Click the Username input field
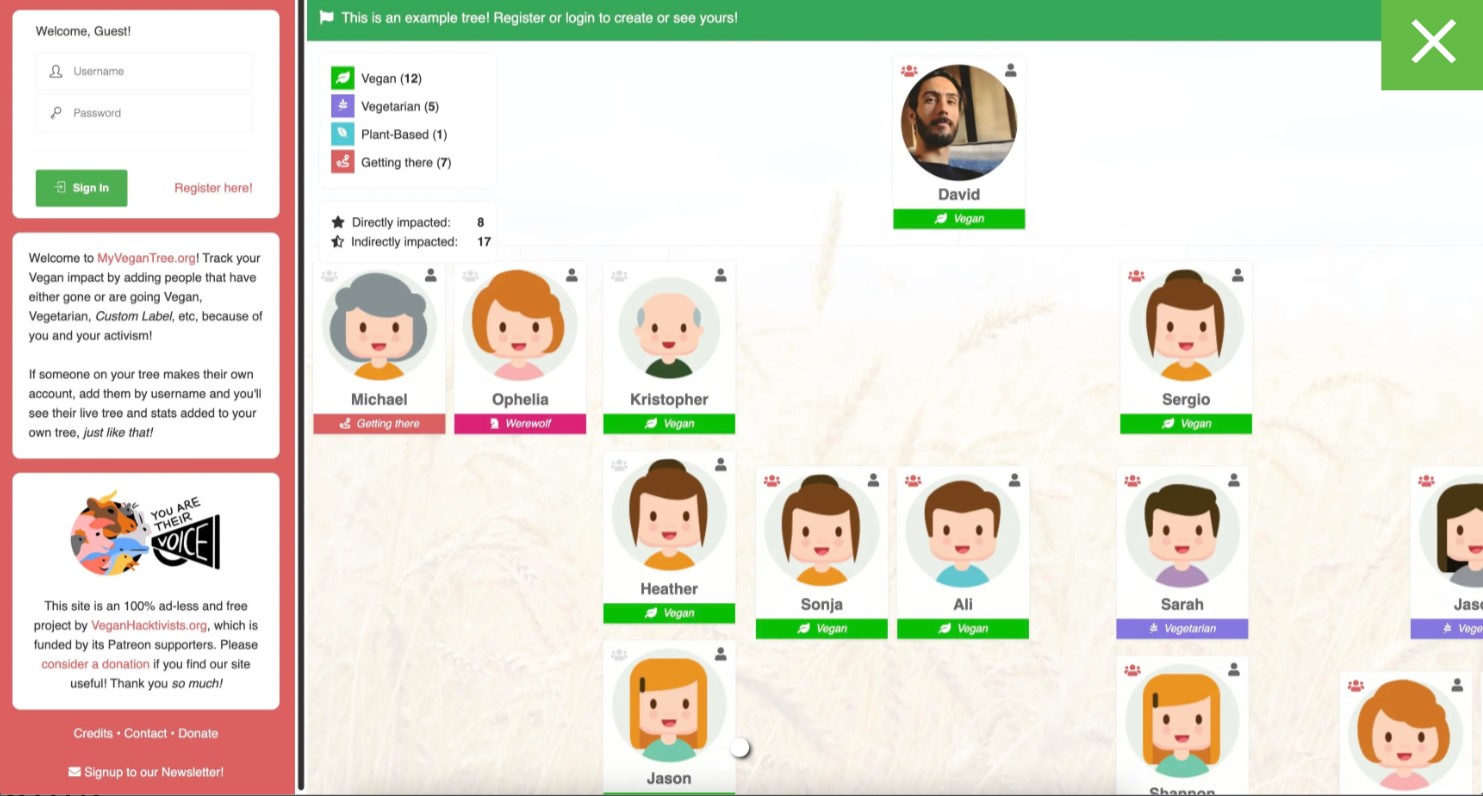1483x796 pixels. [x=144, y=71]
